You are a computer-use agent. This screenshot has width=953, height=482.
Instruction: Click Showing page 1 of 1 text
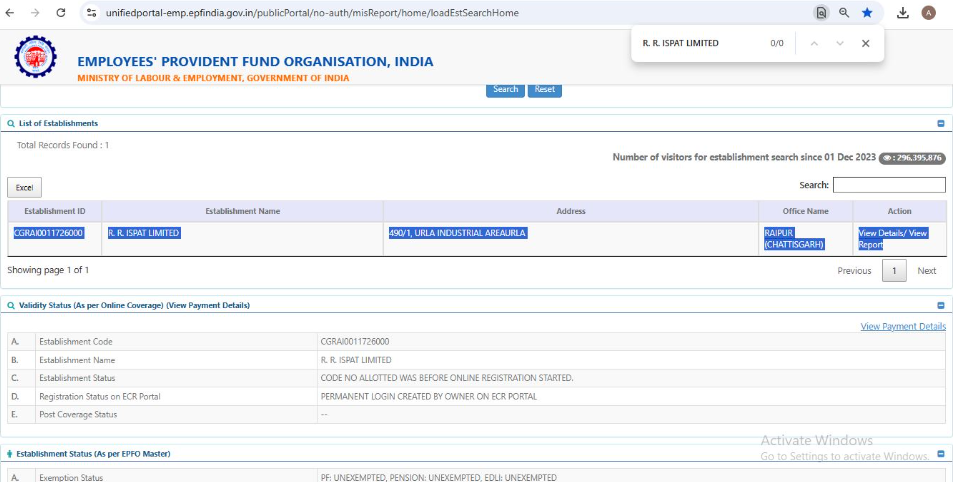(x=48, y=270)
